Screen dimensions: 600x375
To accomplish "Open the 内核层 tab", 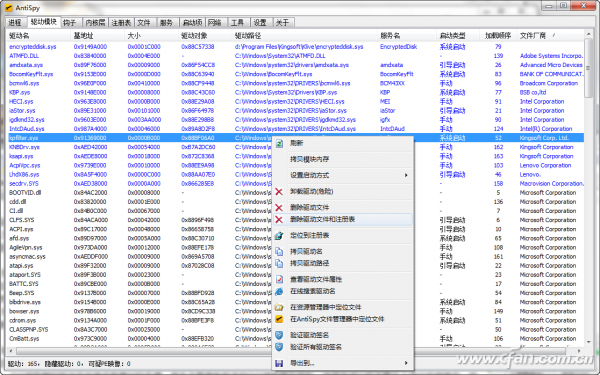I will pos(96,23).
